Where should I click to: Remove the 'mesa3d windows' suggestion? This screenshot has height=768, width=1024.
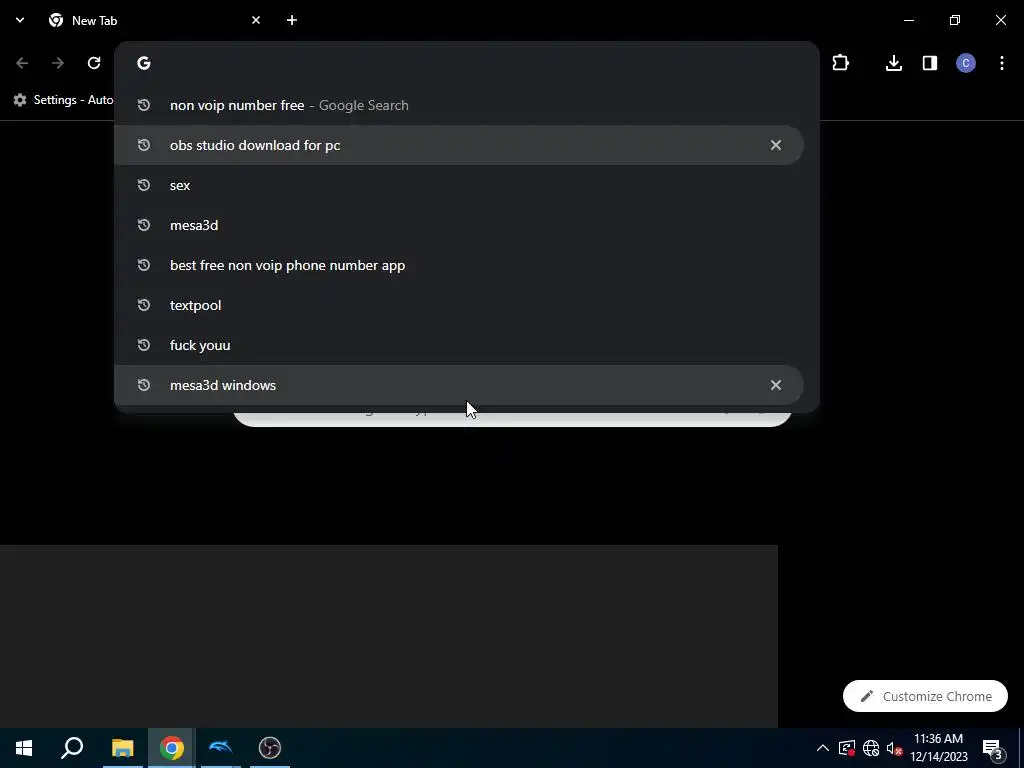775,385
